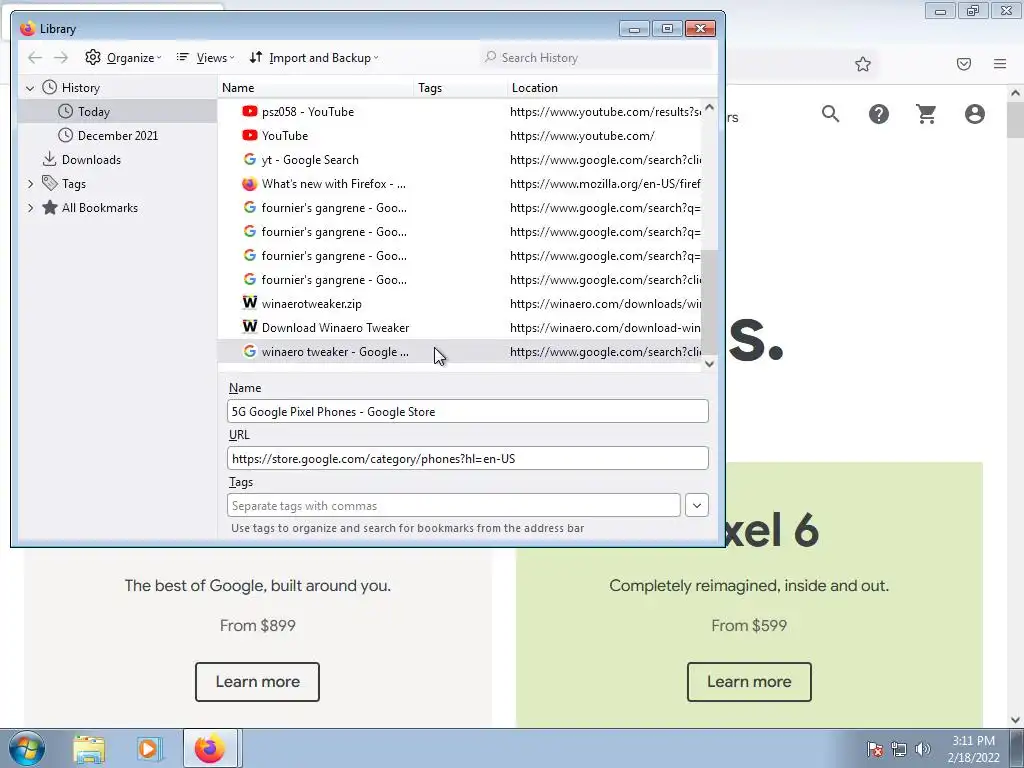Click the history list scrollbar thumb
The image size is (1024, 768).
[709, 302]
